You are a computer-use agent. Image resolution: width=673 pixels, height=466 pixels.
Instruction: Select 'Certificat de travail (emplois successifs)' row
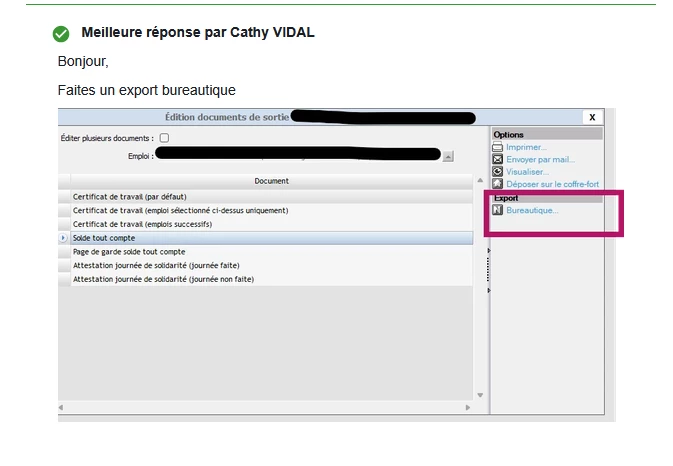(271, 224)
